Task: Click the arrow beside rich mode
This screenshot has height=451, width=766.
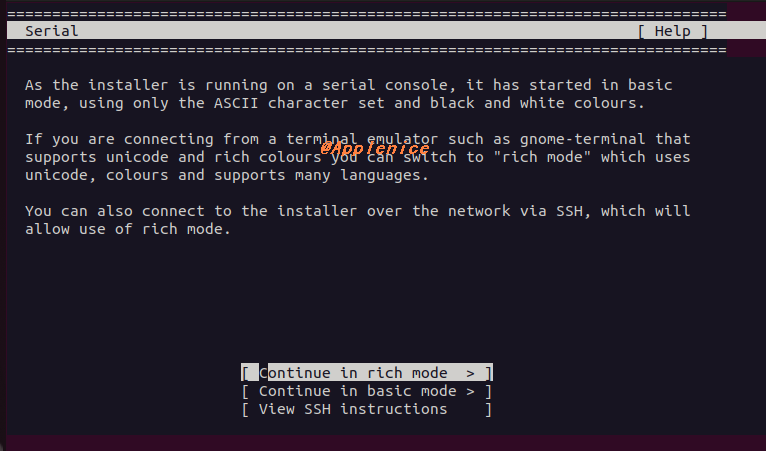Action: pyautogui.click(x=470, y=373)
